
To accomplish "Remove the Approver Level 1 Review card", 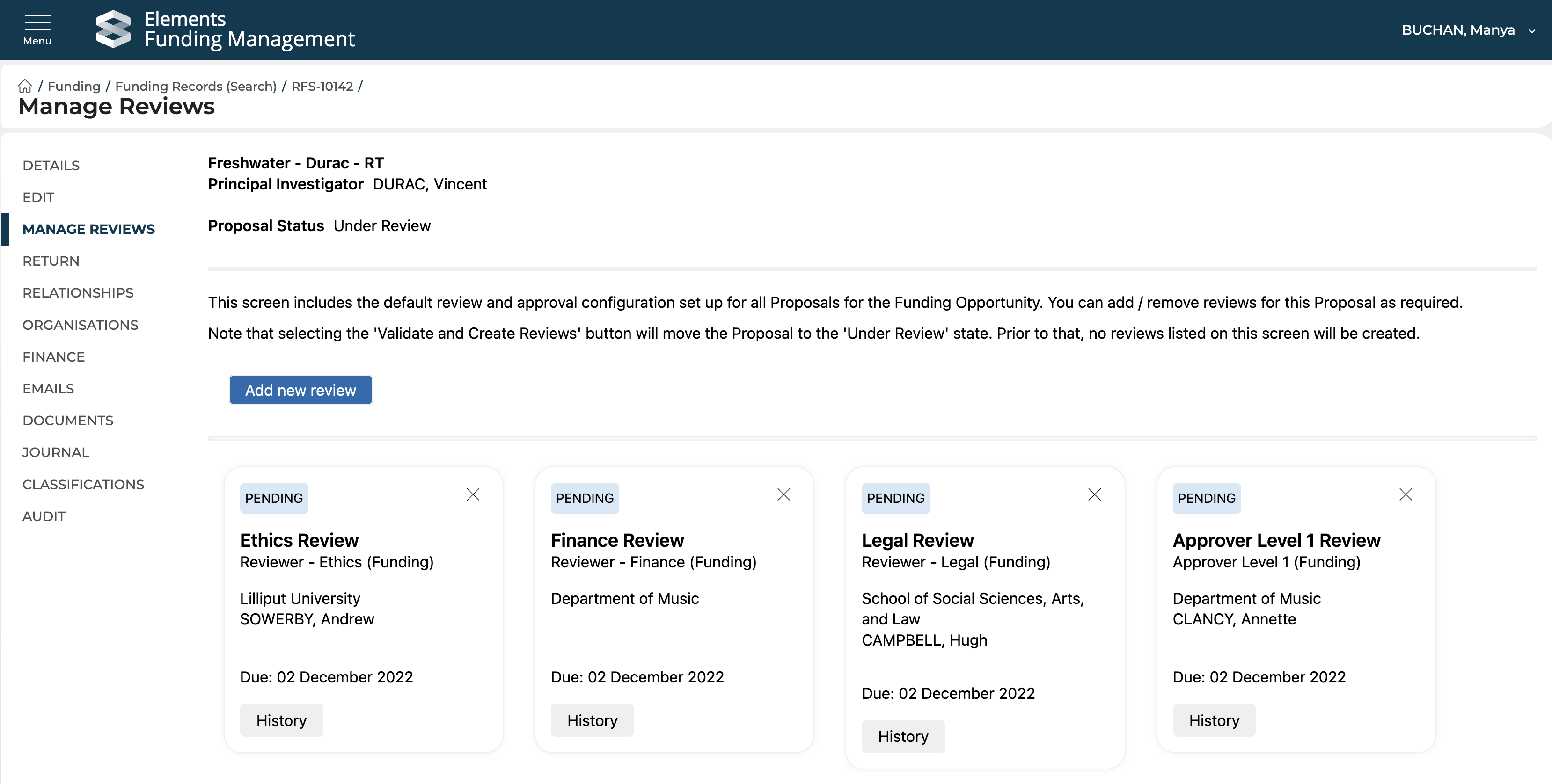I will click(1405, 494).
